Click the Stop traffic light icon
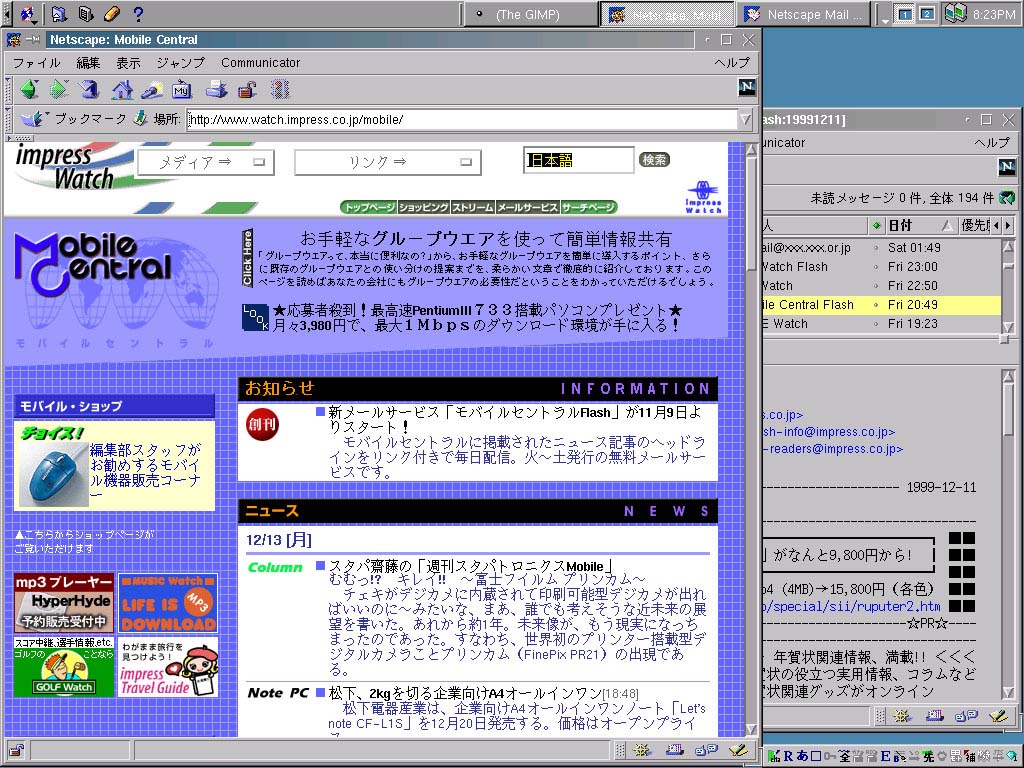Viewport: 1024px width, 768px height. coord(280,90)
